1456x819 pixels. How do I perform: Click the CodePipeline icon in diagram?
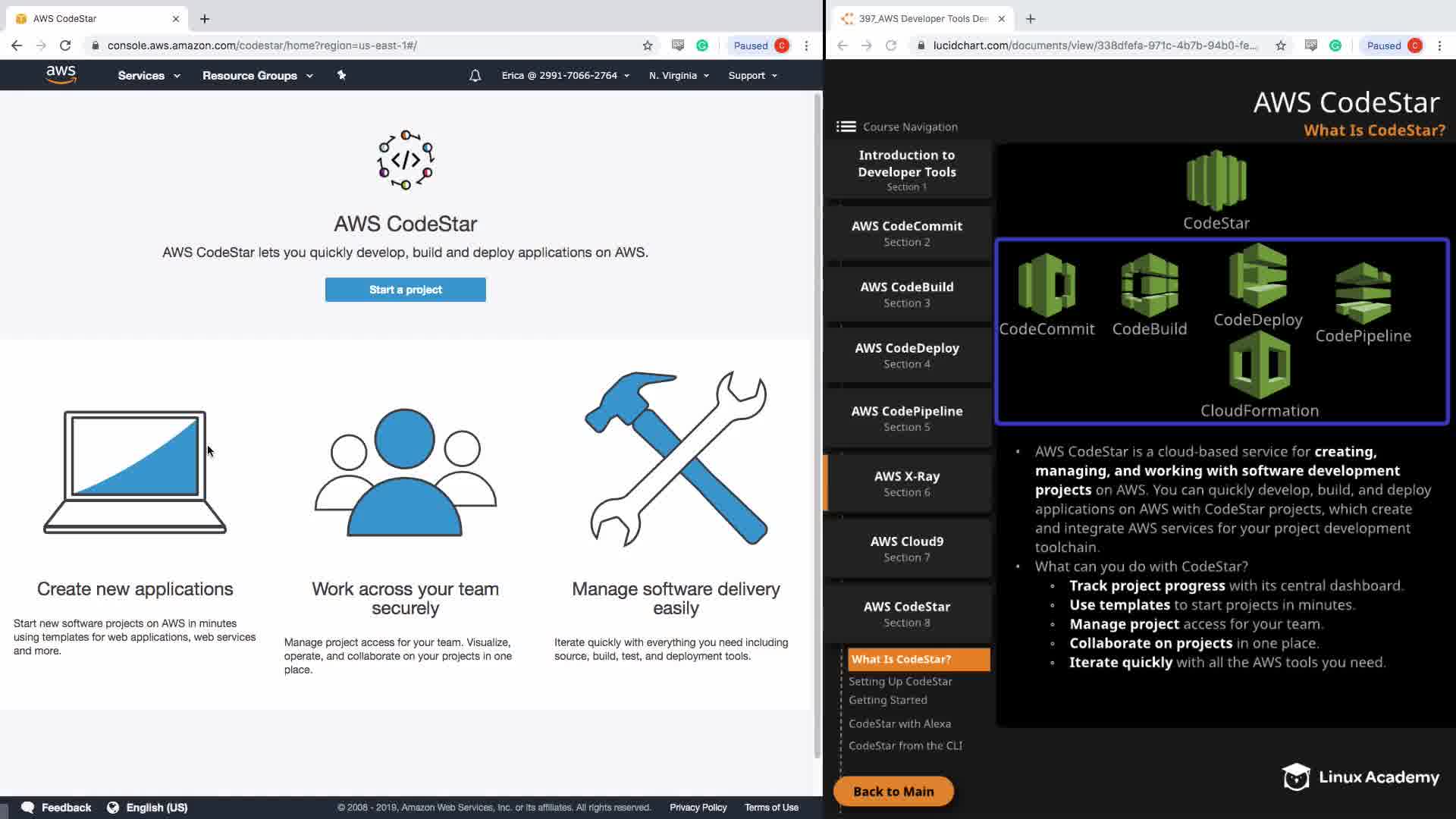point(1363,293)
